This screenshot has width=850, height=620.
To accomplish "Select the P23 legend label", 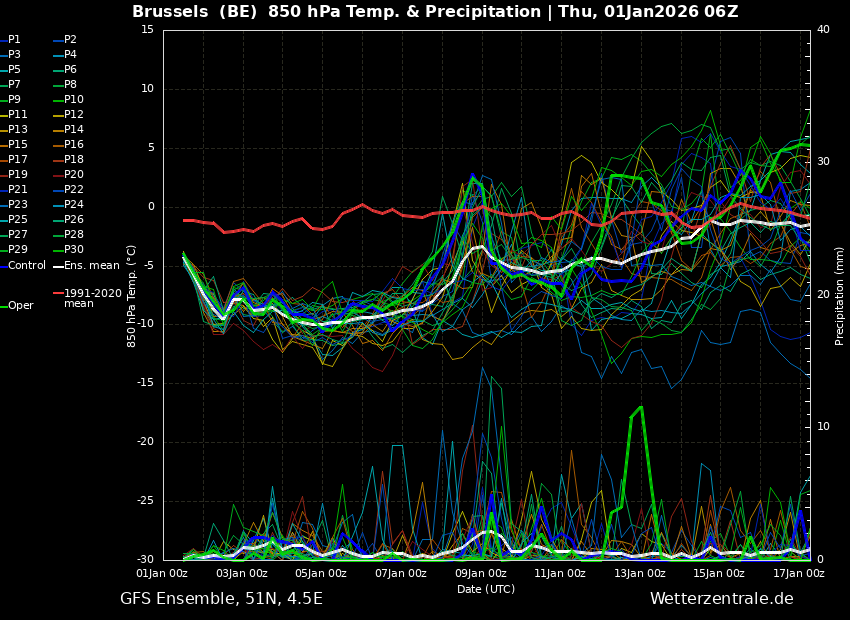I will (17, 204).
